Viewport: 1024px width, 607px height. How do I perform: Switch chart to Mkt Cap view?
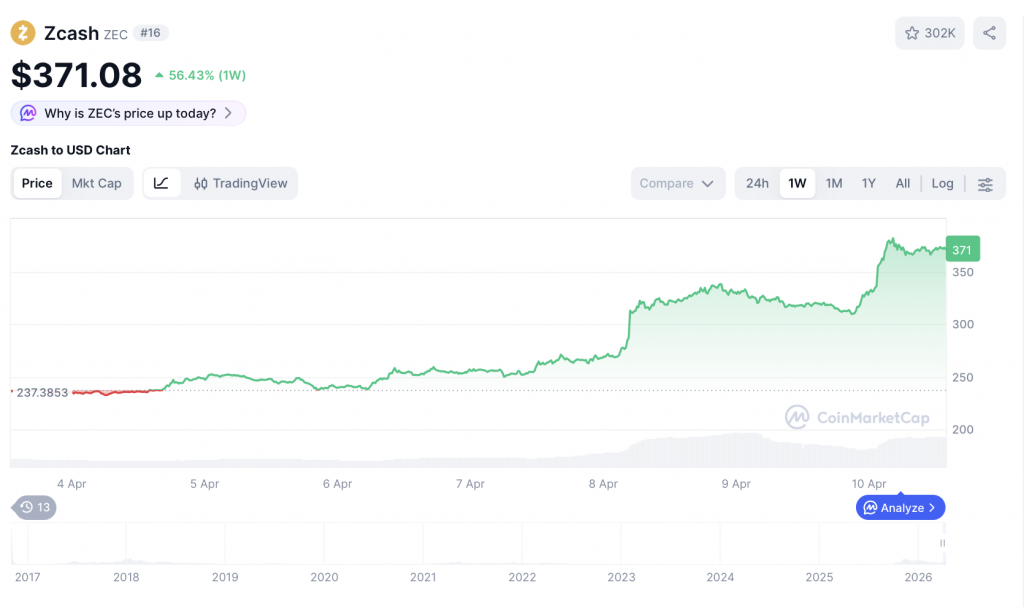click(96, 183)
